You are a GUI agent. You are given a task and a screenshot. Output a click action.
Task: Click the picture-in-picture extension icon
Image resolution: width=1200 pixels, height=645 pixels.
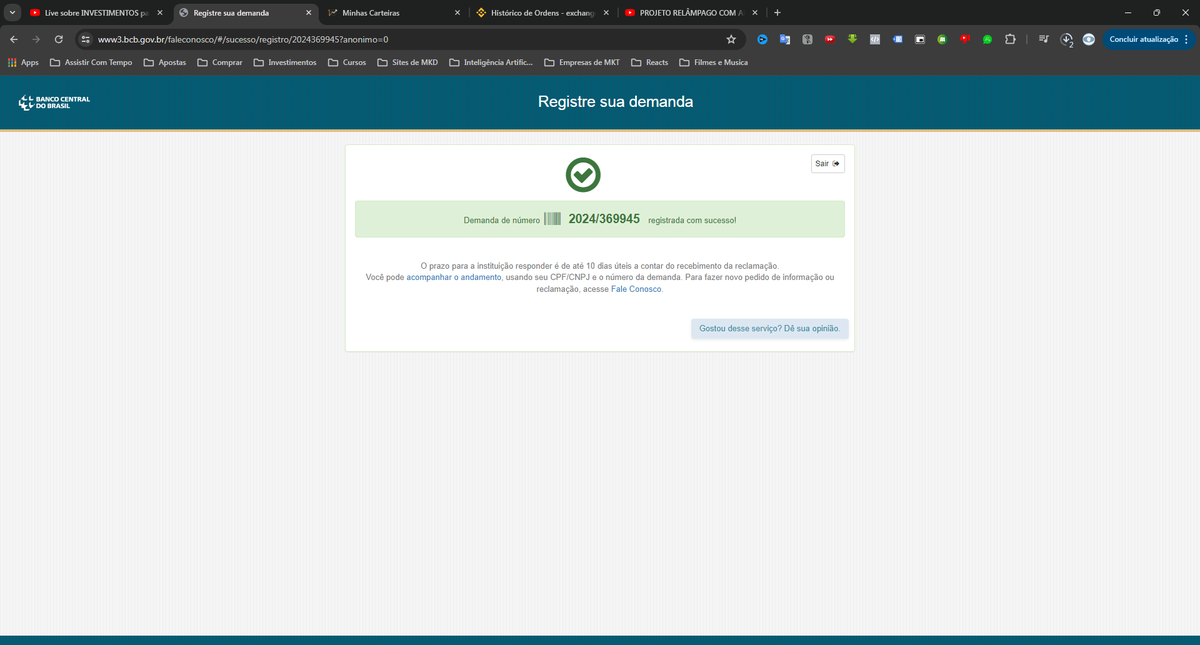coord(920,39)
